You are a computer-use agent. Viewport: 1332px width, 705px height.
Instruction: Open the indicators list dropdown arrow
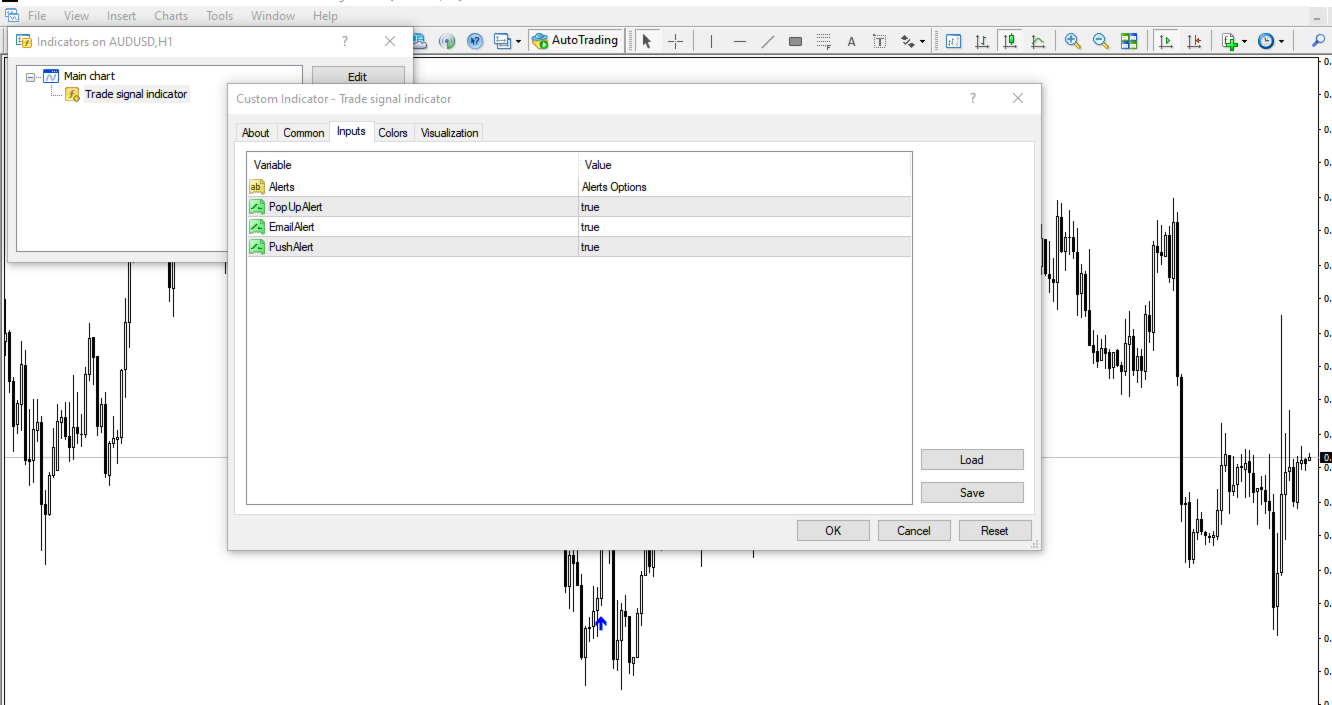click(1244, 42)
